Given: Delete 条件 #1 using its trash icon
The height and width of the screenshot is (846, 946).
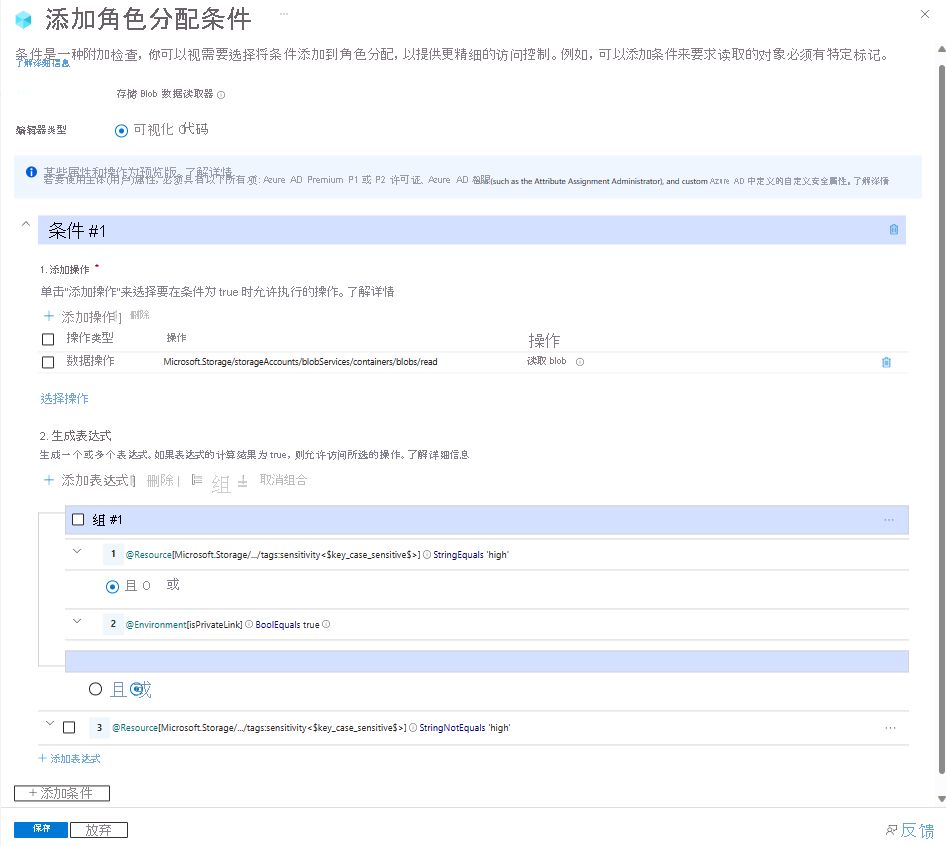Looking at the screenshot, I should click(x=893, y=230).
